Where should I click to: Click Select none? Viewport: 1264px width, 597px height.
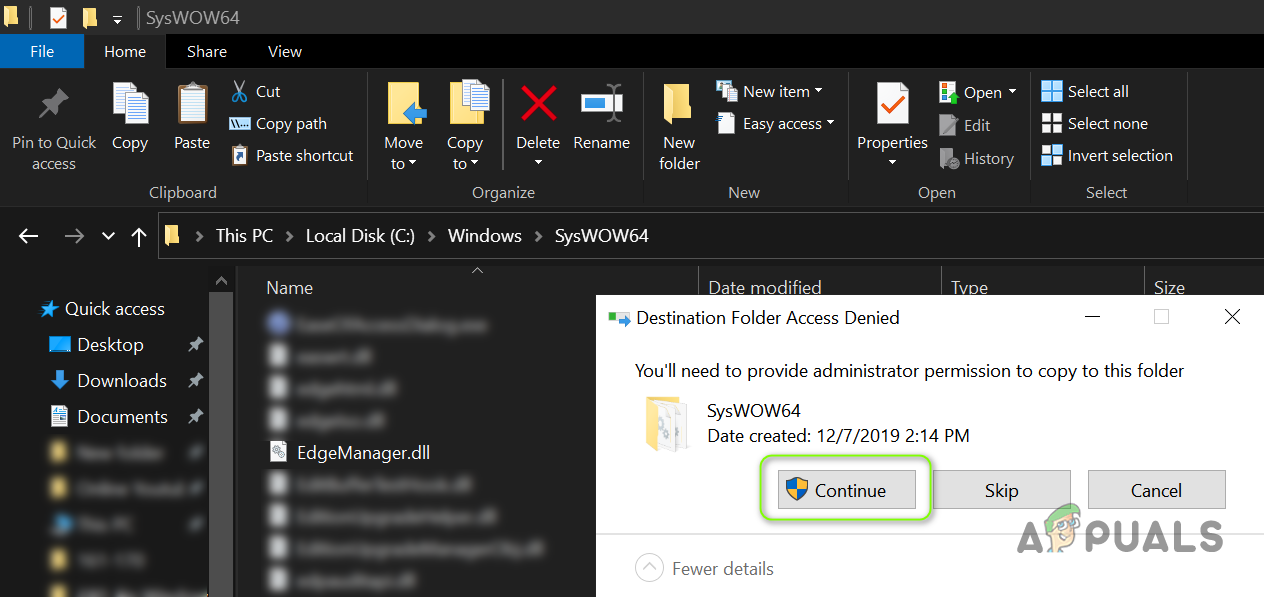click(x=1094, y=123)
